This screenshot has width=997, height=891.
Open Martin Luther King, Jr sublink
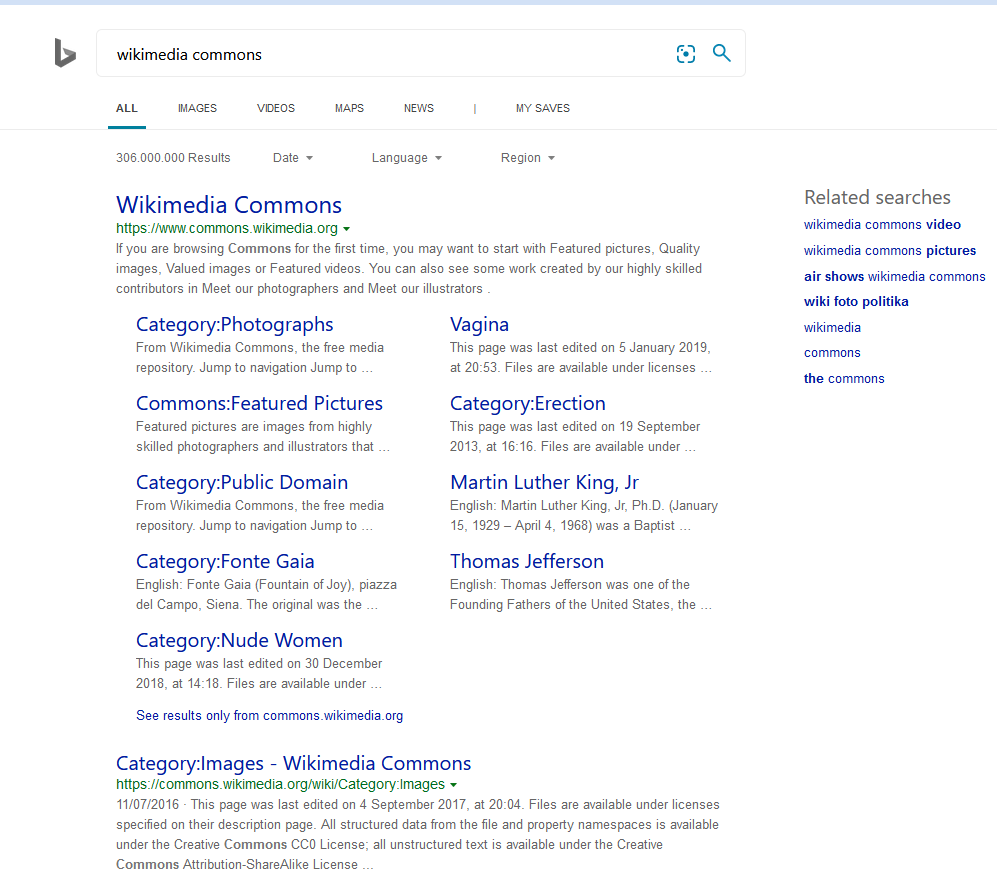tap(544, 482)
